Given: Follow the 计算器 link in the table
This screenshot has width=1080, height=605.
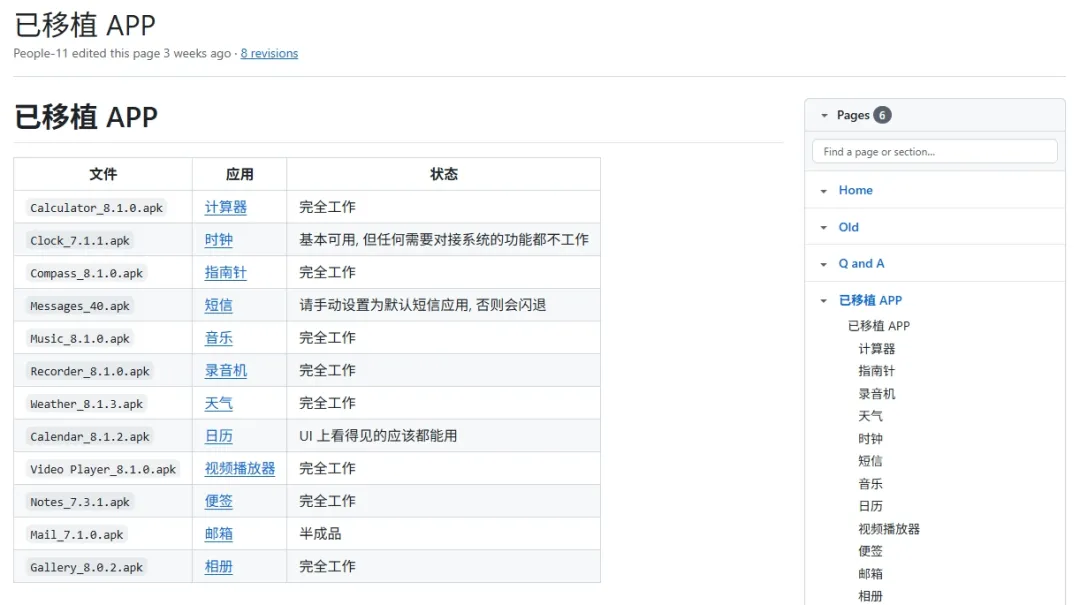Looking at the screenshot, I should point(225,207).
